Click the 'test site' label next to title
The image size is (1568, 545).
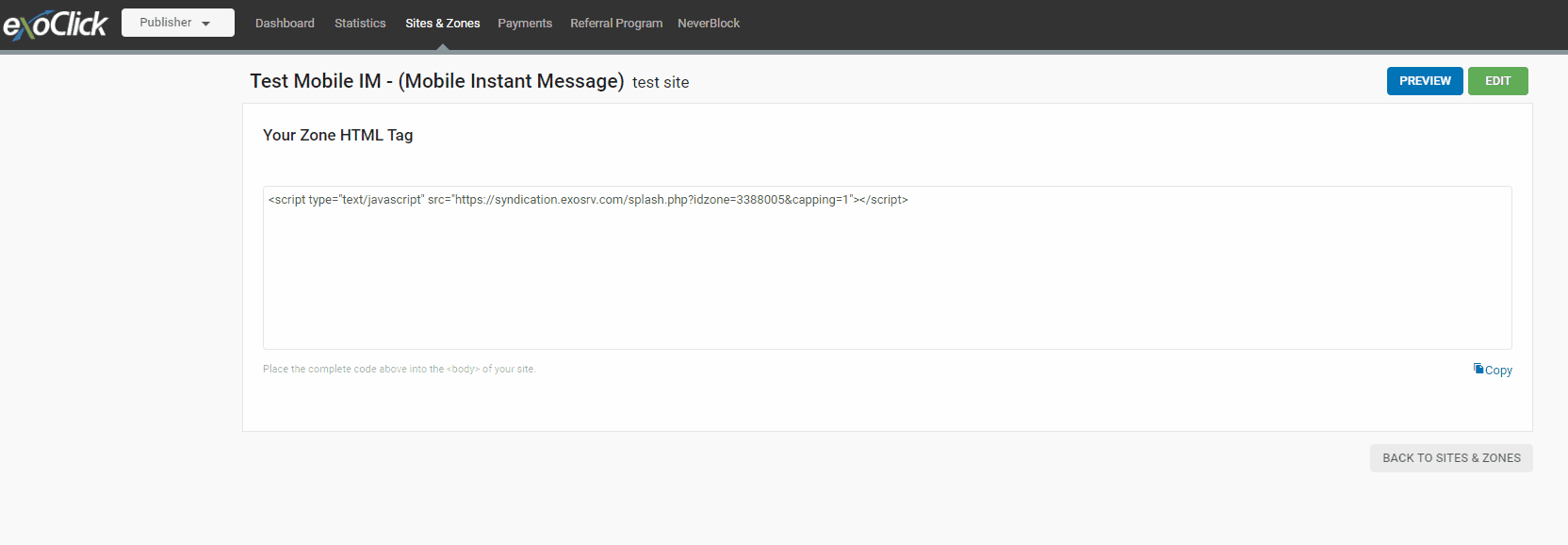[x=661, y=83]
